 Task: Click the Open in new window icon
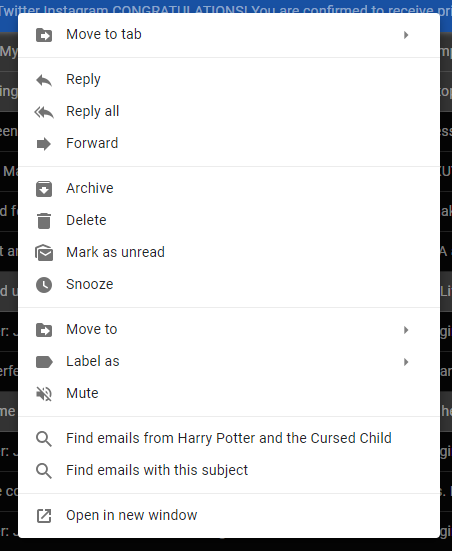[44, 516]
